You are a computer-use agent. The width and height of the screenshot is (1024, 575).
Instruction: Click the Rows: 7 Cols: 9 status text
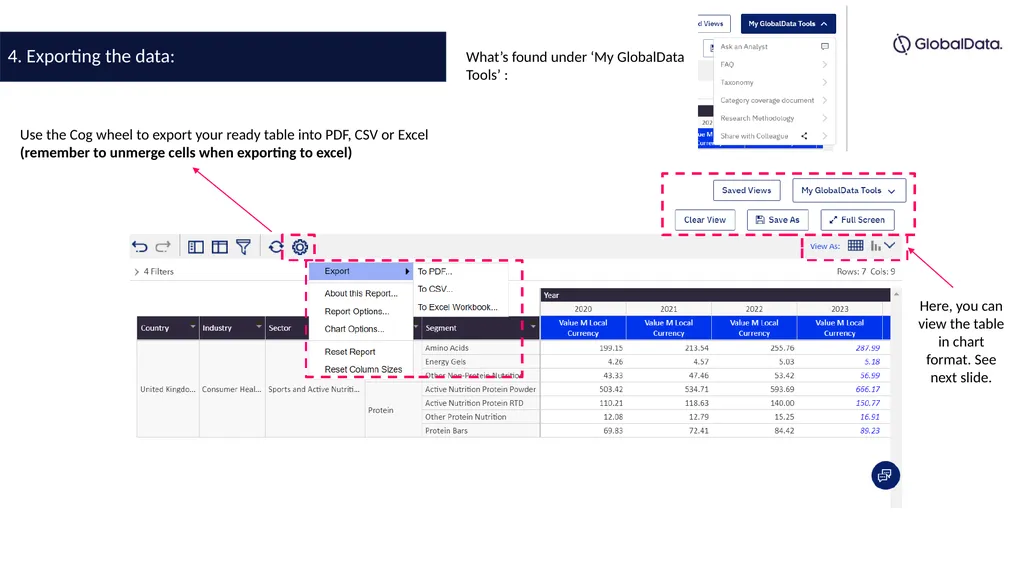pos(866,271)
